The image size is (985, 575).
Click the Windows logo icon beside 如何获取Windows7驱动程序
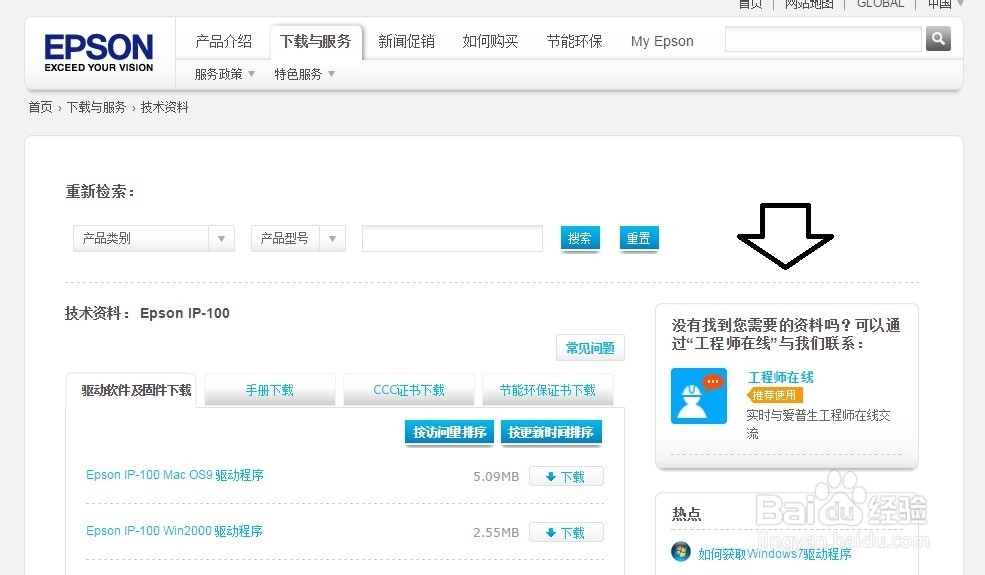(681, 552)
